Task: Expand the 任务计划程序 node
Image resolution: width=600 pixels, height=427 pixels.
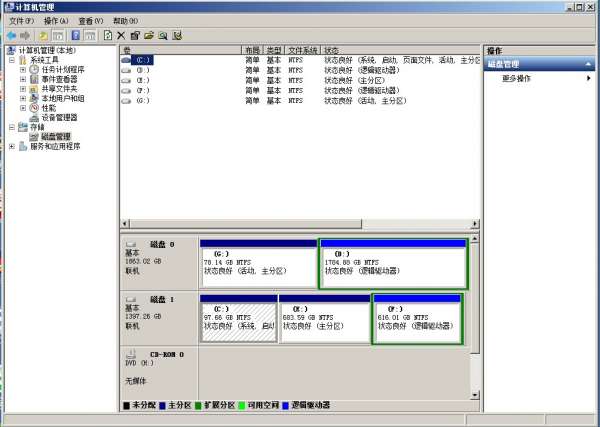Action: pyautogui.click(x=23, y=70)
